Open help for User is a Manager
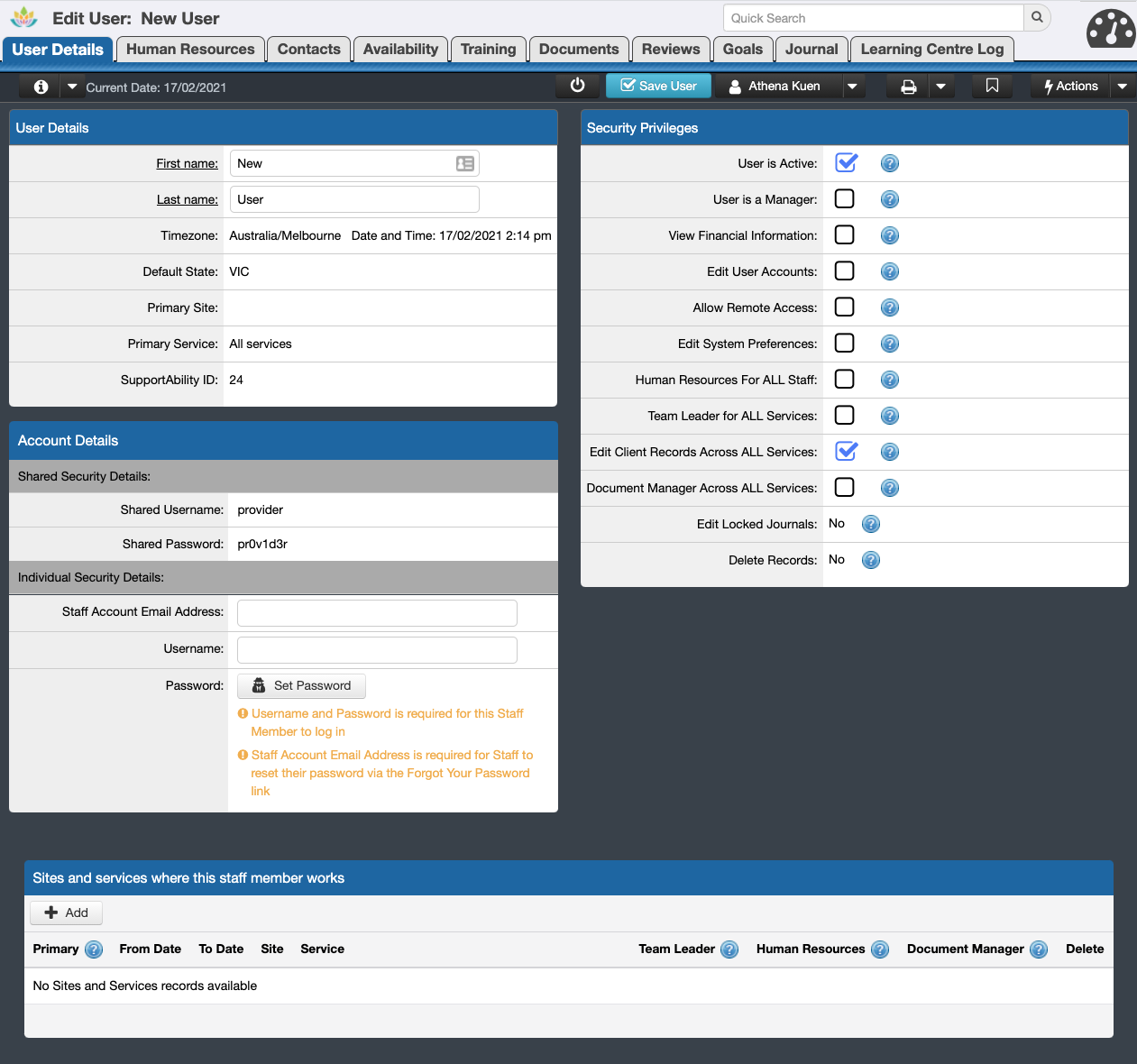 (890, 199)
